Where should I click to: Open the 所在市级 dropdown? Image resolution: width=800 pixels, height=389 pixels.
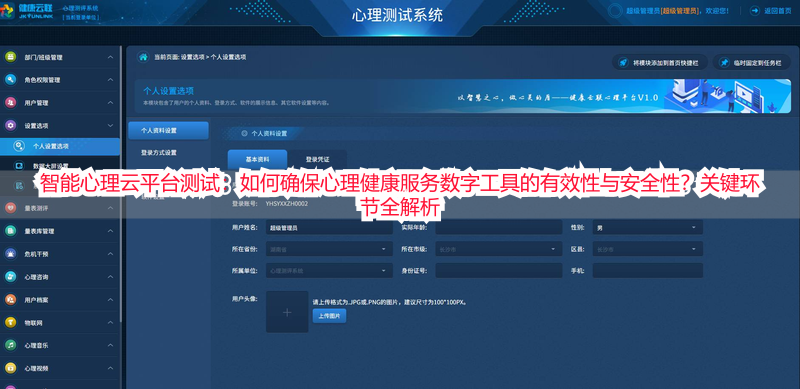498,249
